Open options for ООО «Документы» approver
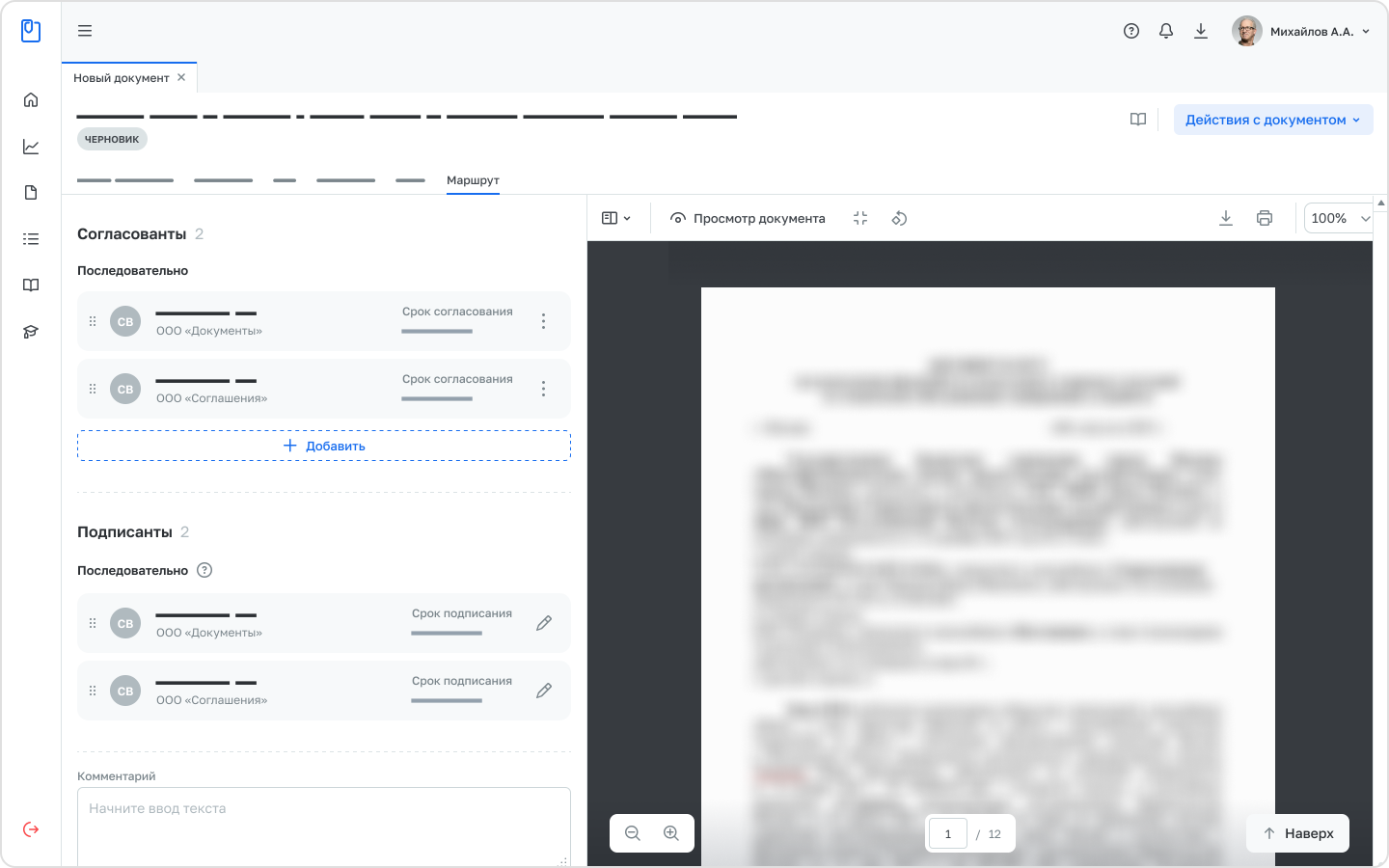 click(544, 321)
